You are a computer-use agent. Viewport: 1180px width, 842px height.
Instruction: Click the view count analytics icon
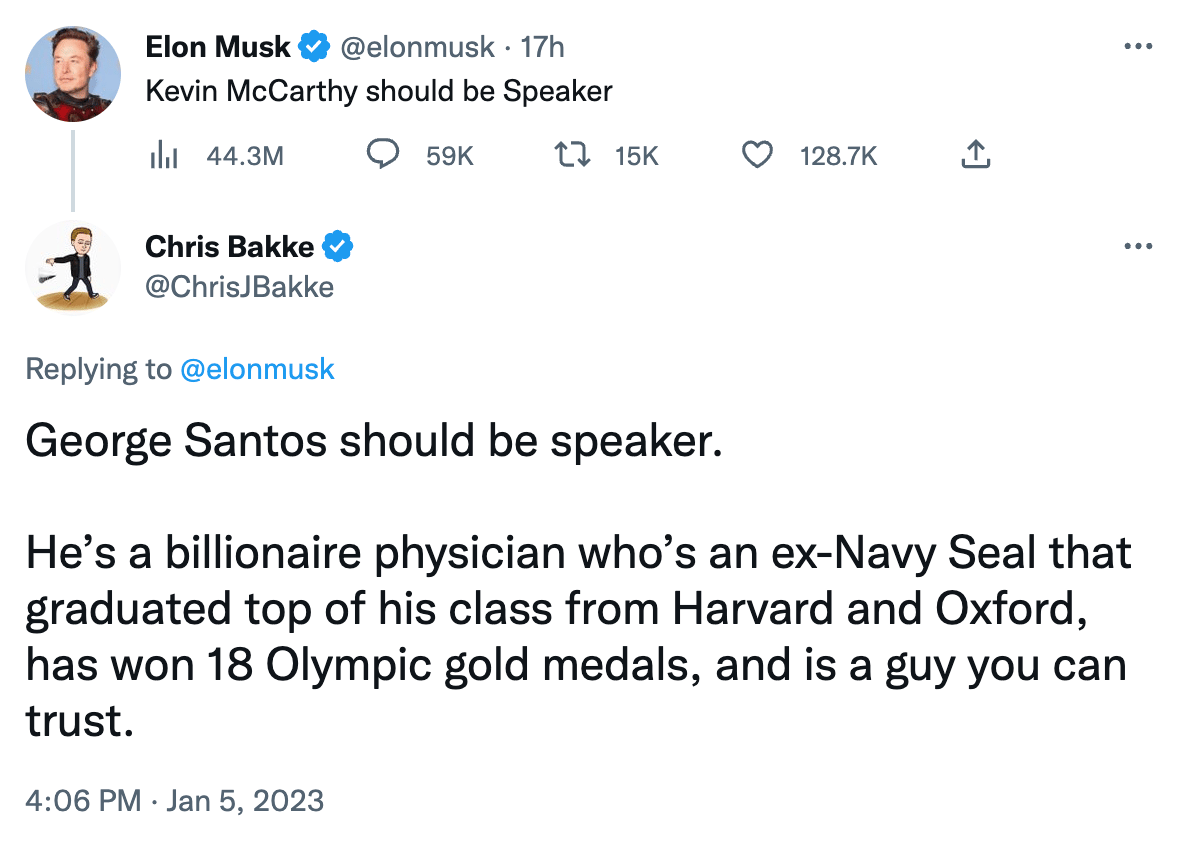(x=162, y=155)
